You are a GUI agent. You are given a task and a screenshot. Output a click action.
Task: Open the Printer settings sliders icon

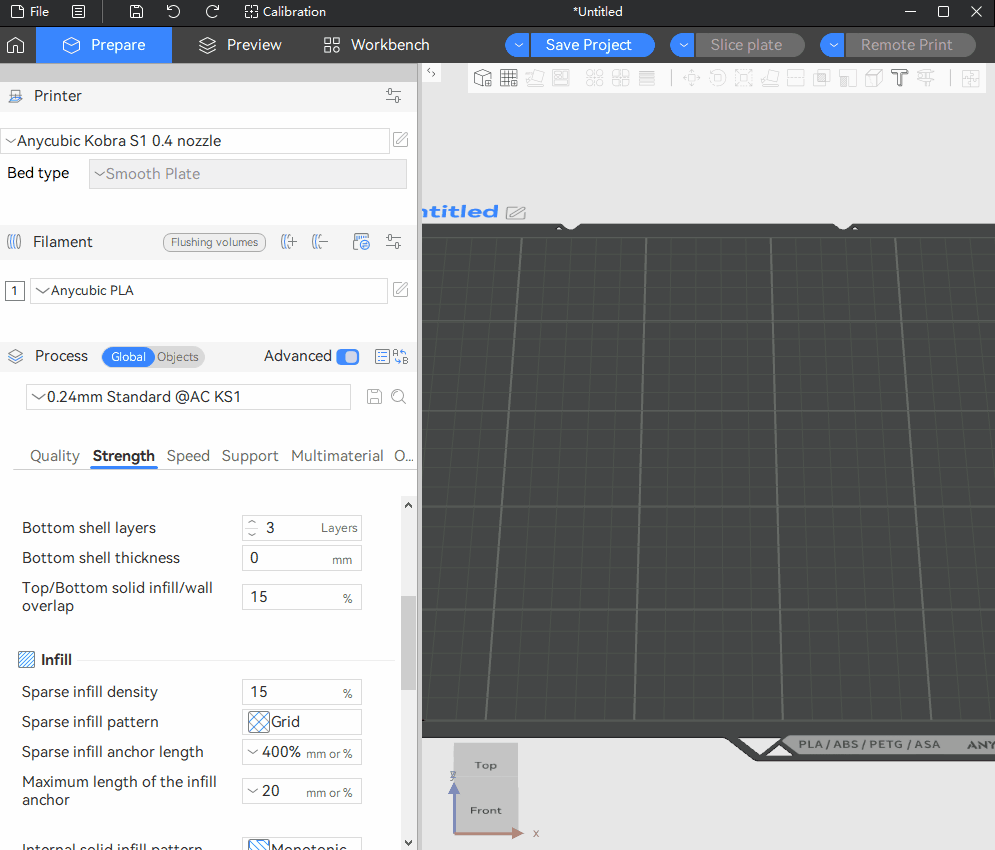[393, 96]
